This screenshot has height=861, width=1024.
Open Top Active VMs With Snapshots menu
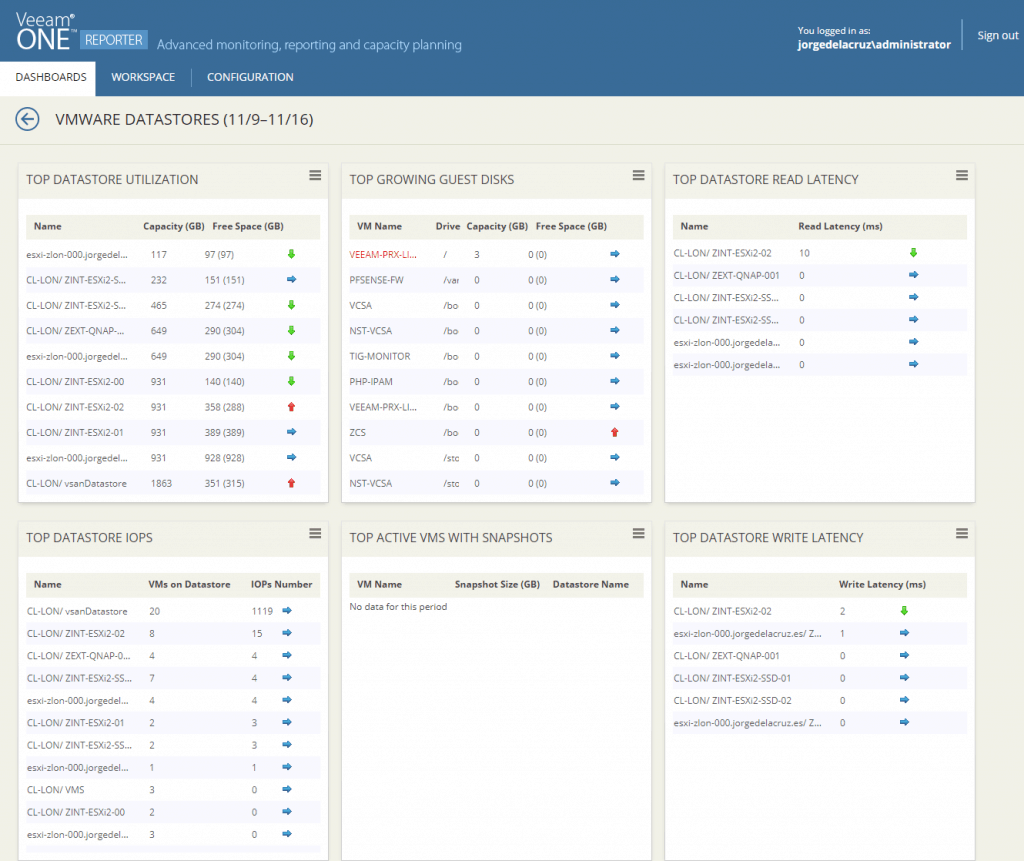click(638, 534)
